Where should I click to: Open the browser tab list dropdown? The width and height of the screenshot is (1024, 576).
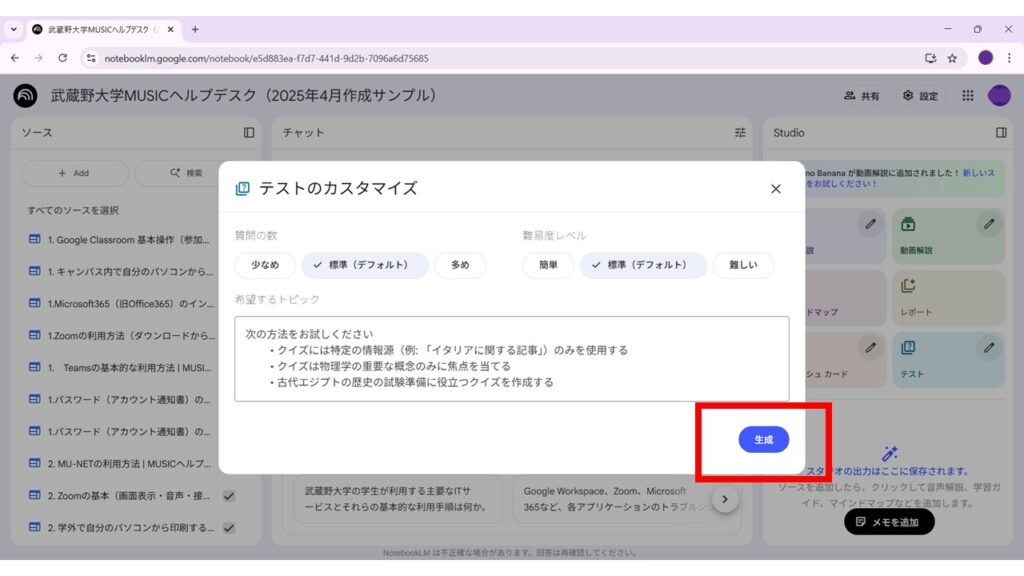(14, 29)
